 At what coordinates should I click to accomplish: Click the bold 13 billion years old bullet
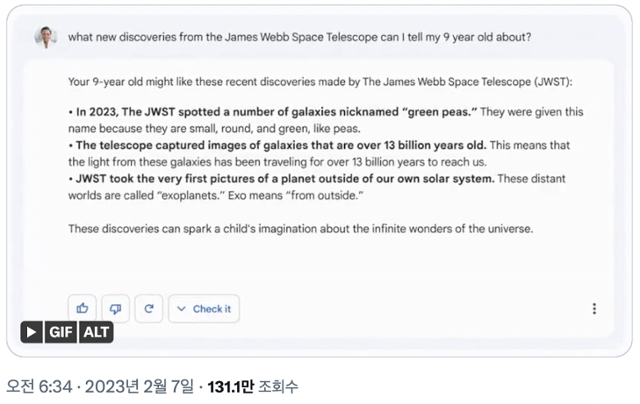pyautogui.click(x=277, y=145)
